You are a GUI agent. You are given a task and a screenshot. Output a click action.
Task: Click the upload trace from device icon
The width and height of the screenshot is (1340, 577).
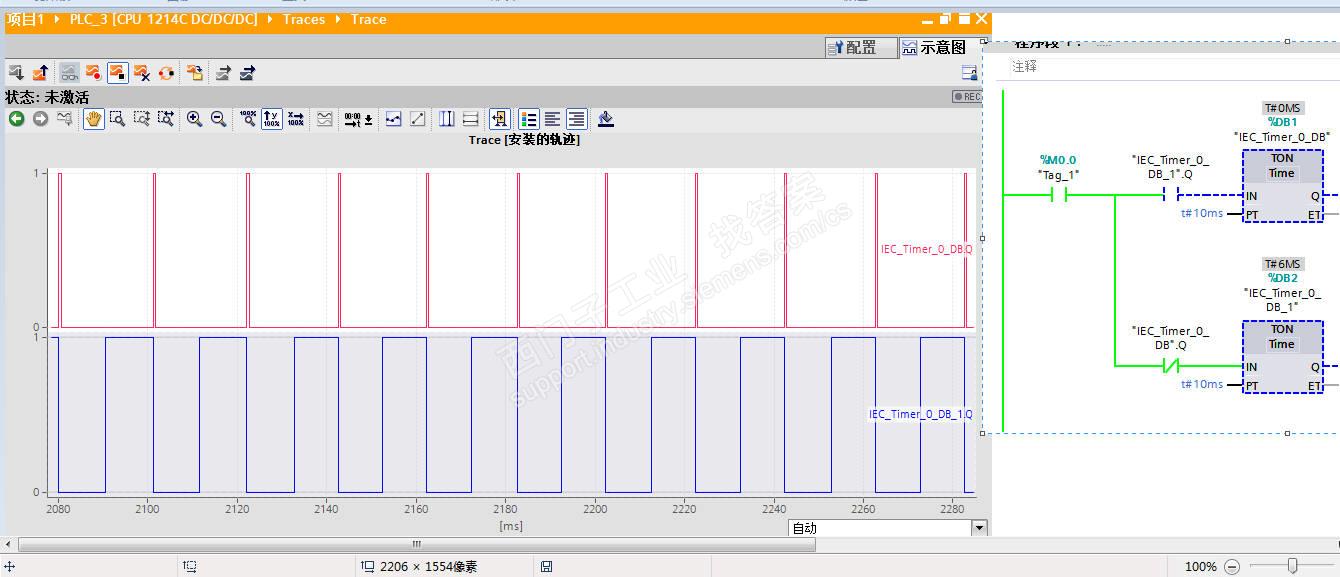pos(41,72)
